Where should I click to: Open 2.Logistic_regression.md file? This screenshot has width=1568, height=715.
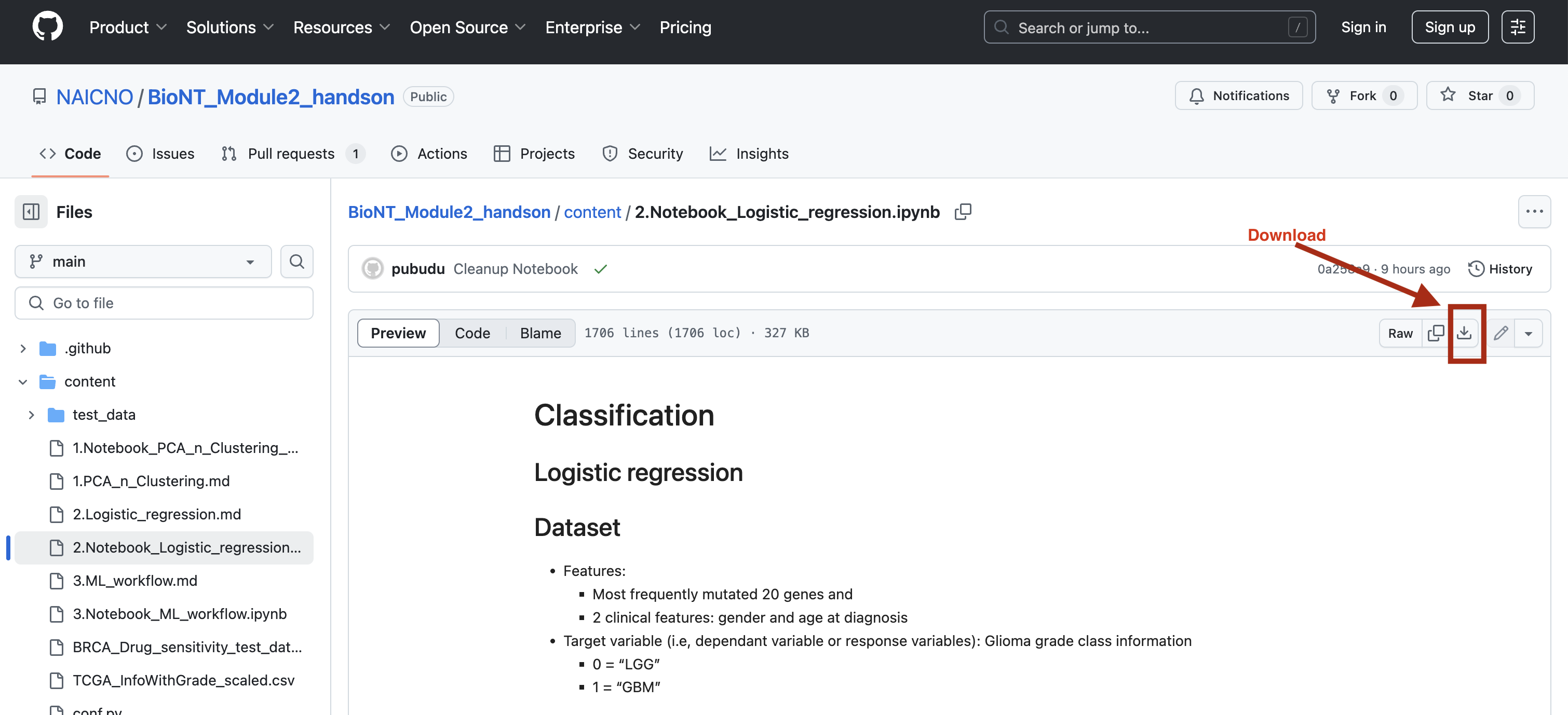157,514
